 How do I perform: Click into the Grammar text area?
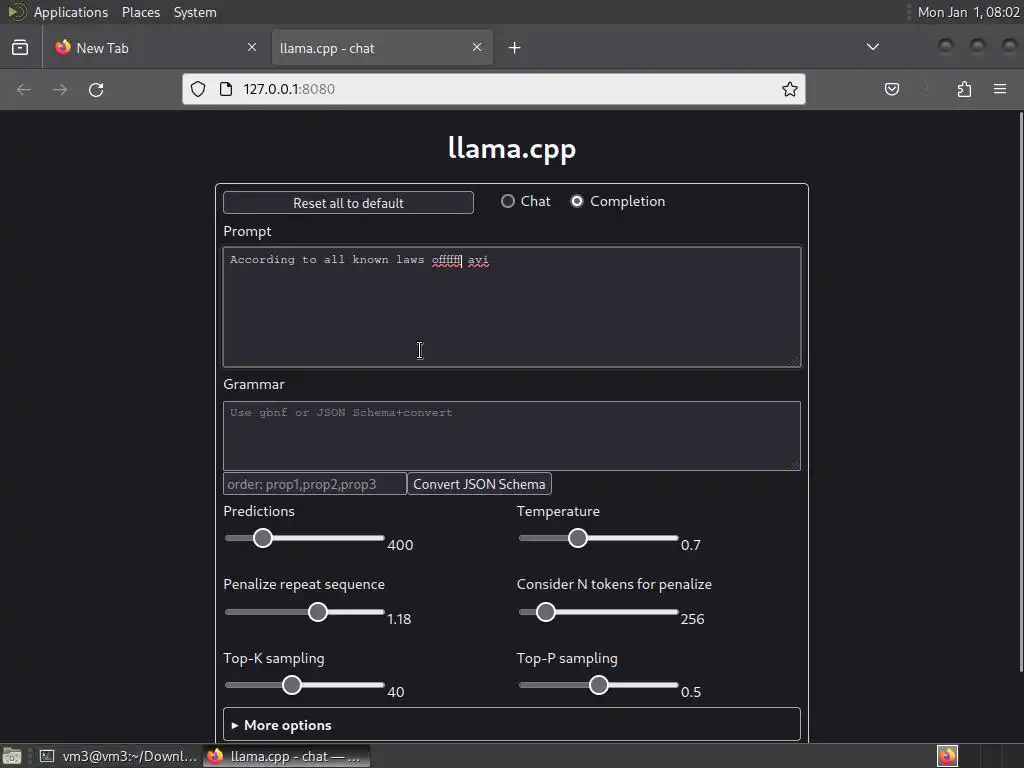click(512, 436)
